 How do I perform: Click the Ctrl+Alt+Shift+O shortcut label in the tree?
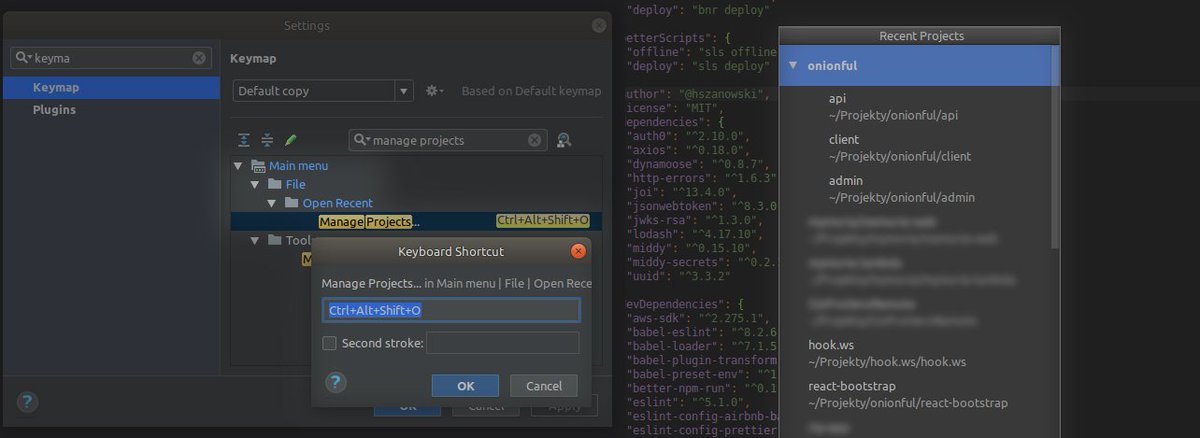tap(543, 221)
